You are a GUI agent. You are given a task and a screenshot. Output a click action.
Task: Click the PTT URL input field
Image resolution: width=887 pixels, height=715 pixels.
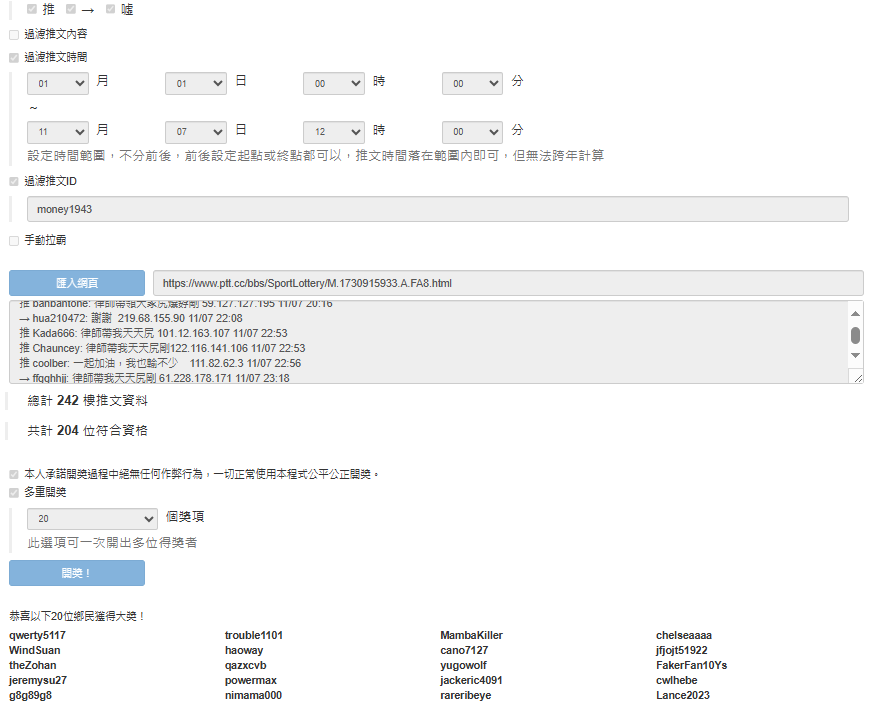click(507, 283)
